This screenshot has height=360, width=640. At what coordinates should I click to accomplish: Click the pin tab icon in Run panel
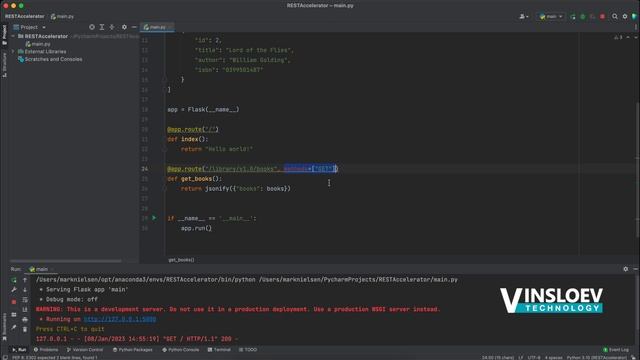click(13, 327)
